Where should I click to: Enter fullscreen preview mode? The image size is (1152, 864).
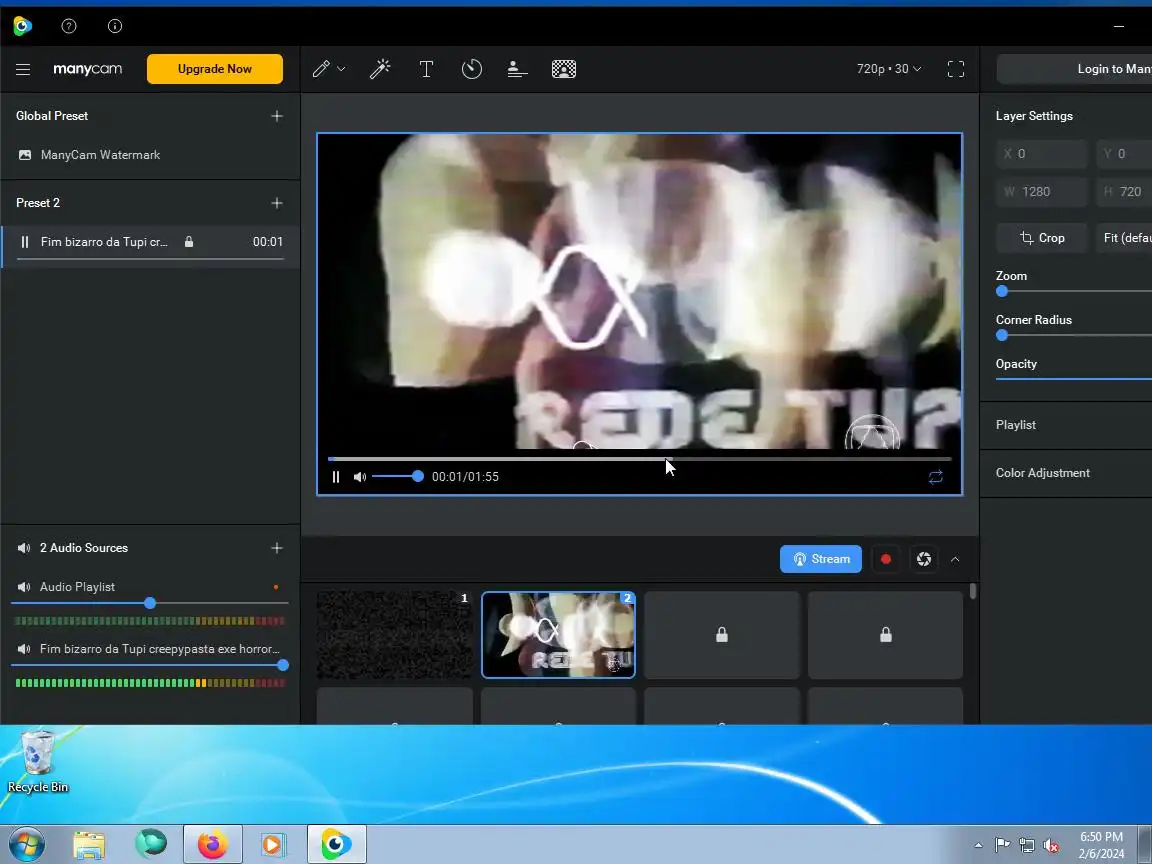[x=956, y=69]
